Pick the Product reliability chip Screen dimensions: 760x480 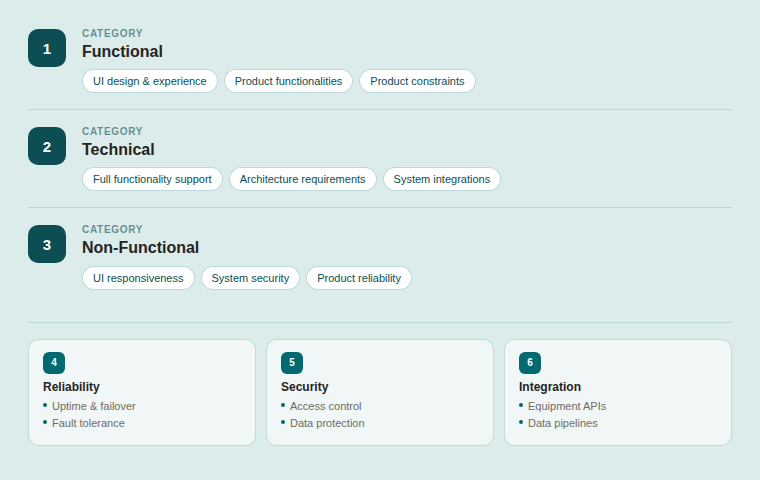tap(359, 278)
